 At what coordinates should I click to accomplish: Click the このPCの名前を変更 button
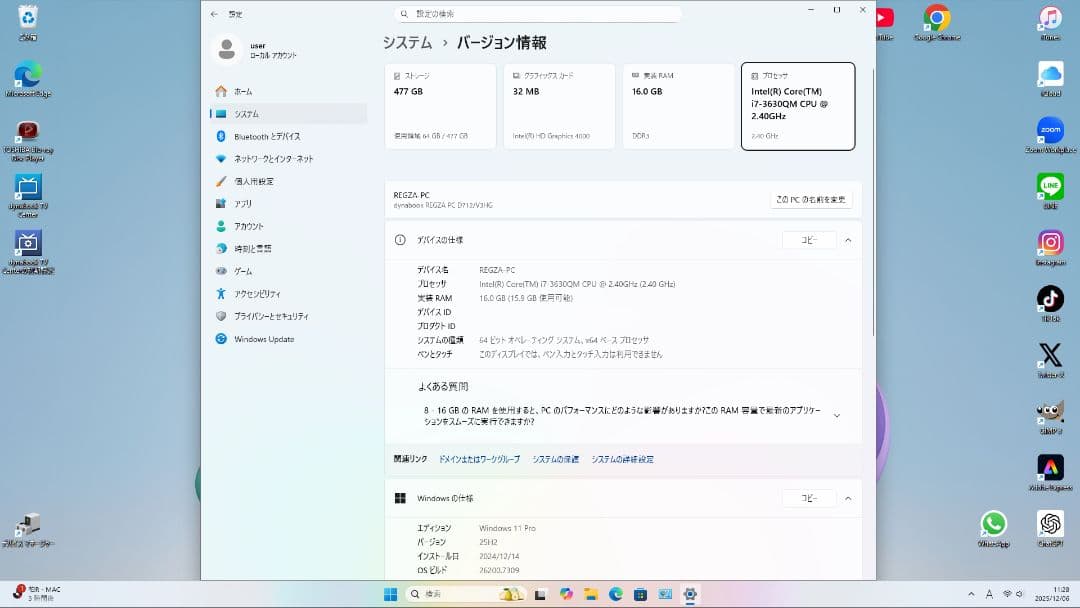tap(812, 199)
